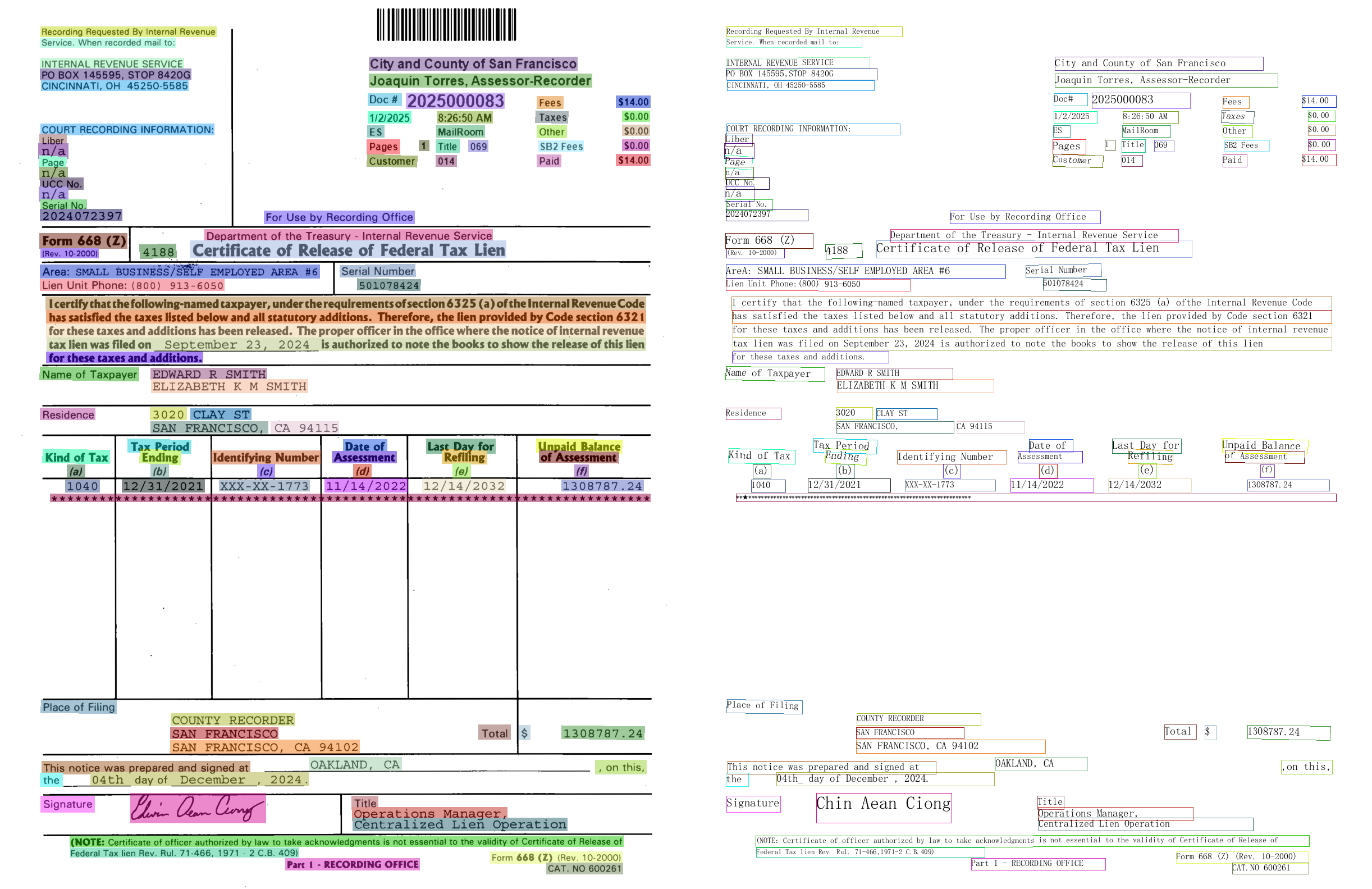
Task: Select the 'EDWARD R SMITH' OCR box on right
Action: [x=894, y=373]
